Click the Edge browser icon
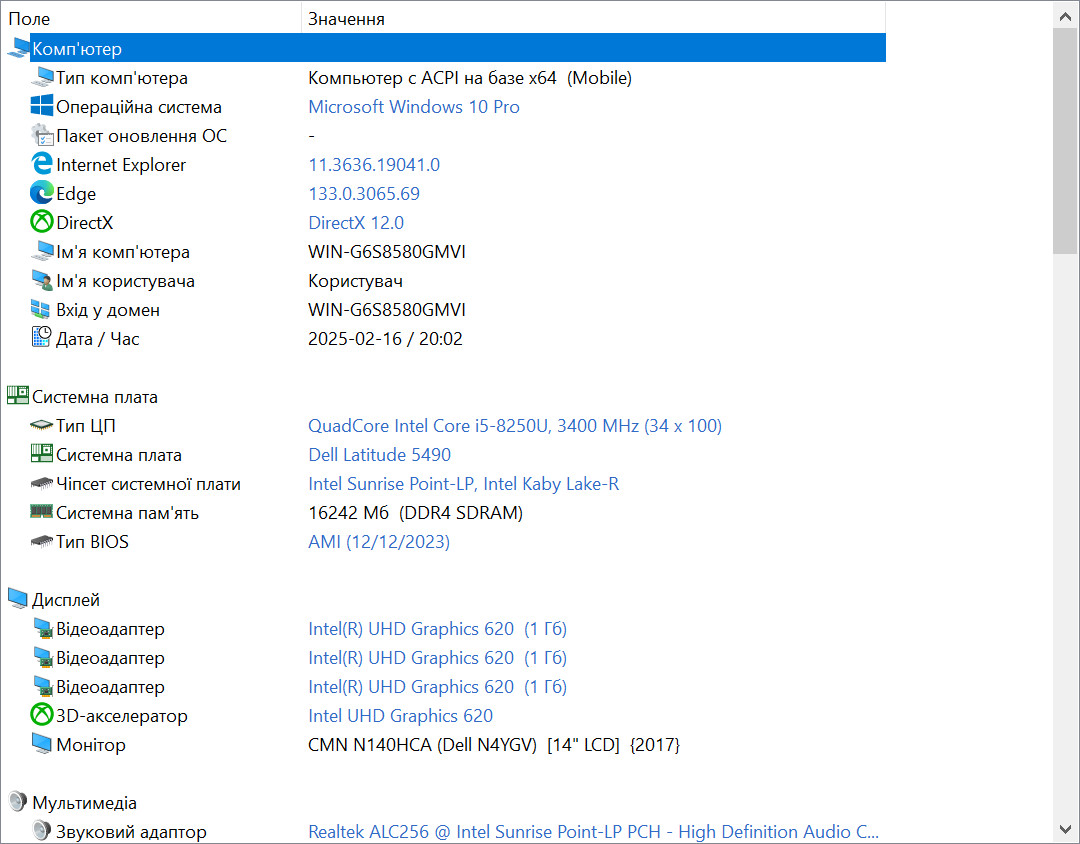 [x=42, y=193]
